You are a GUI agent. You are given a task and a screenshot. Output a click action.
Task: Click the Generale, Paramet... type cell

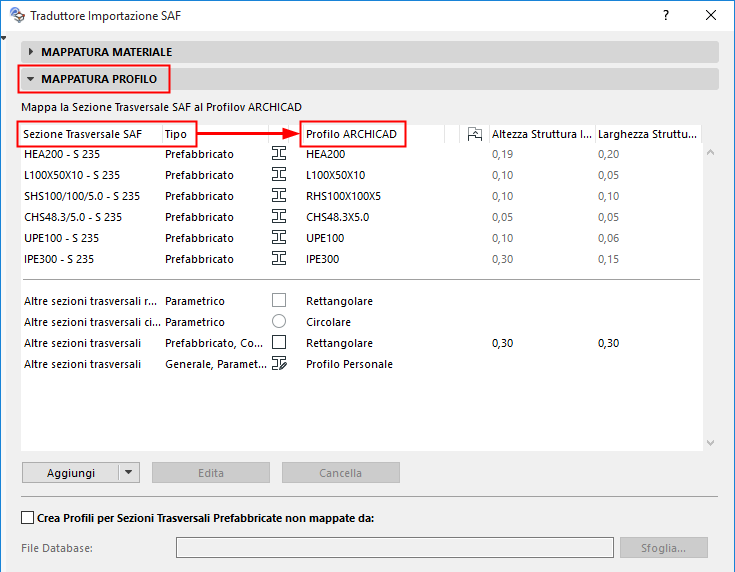pos(216,364)
